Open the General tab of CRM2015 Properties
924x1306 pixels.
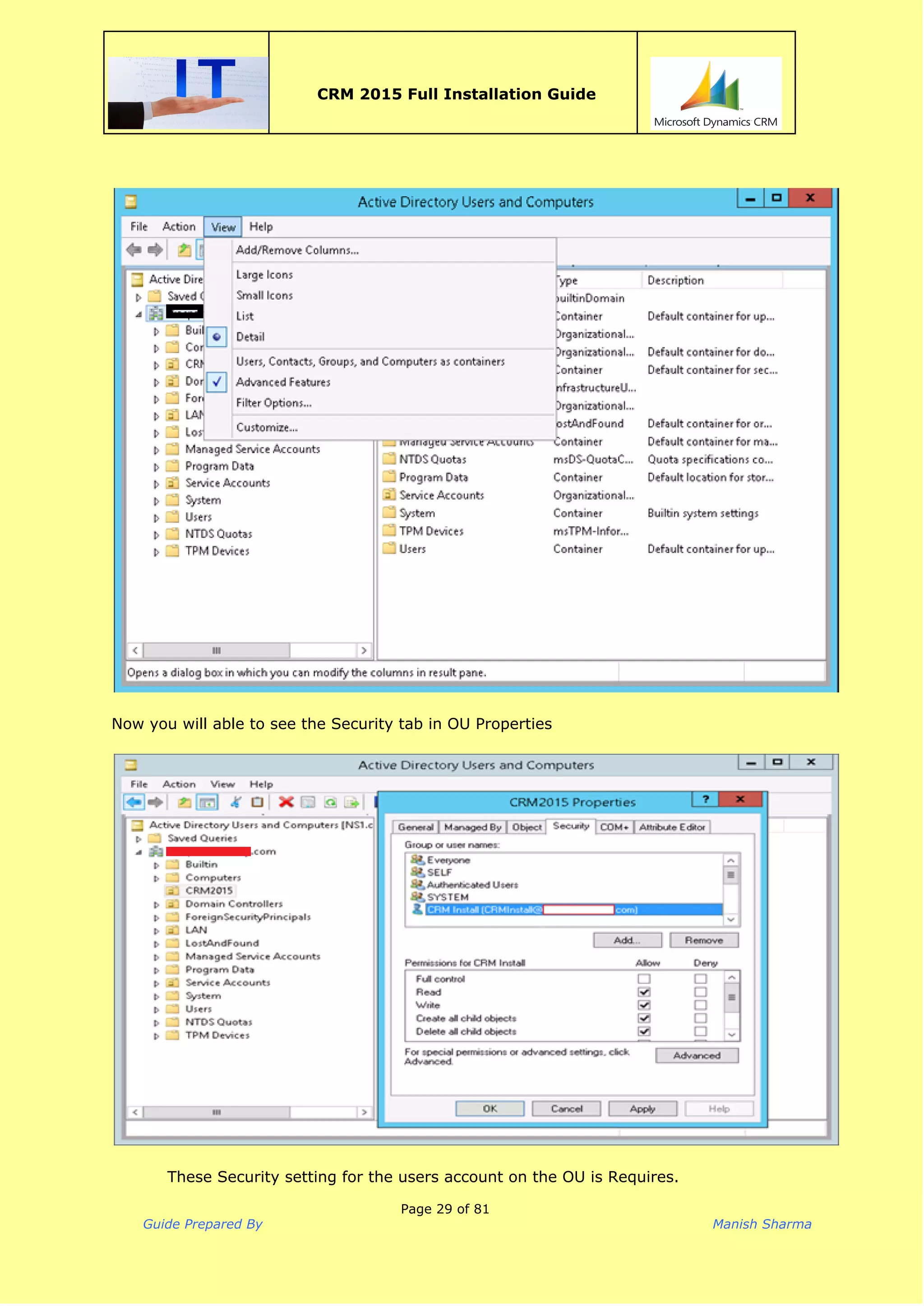coord(416,827)
